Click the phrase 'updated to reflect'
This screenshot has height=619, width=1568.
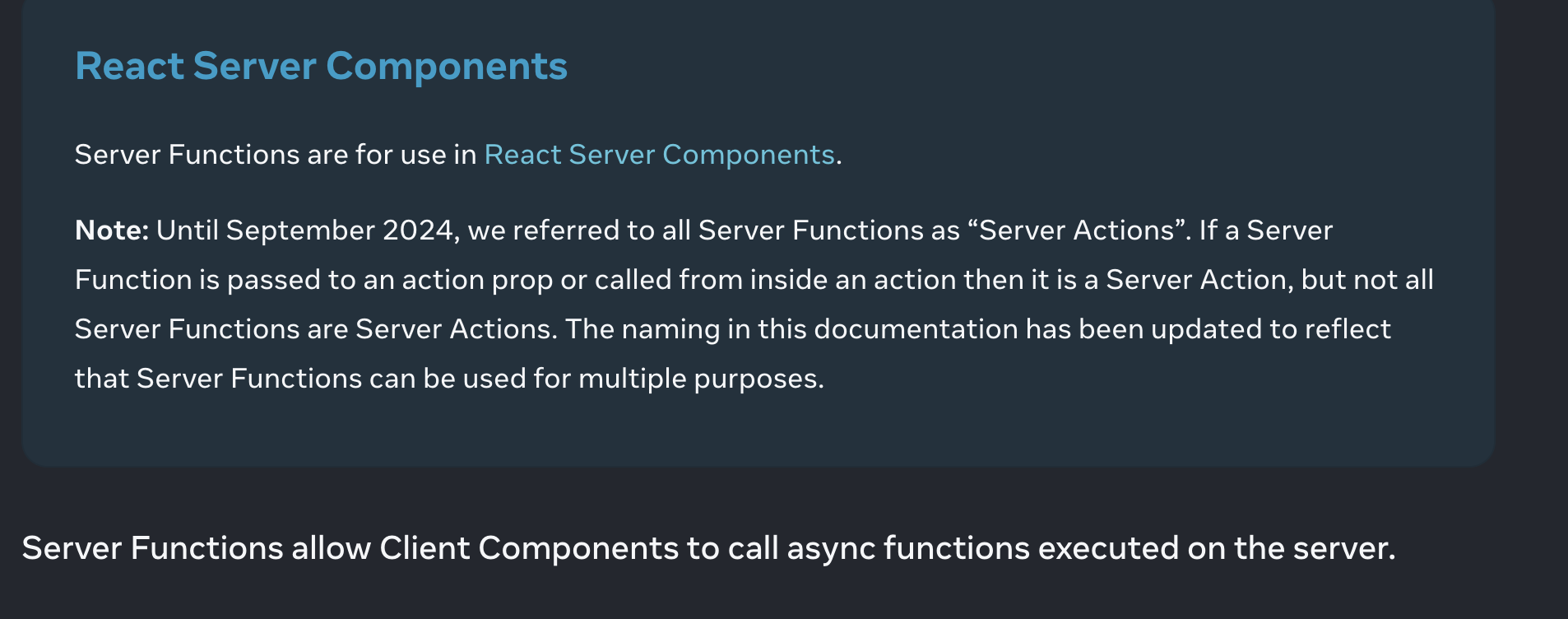(1270, 330)
